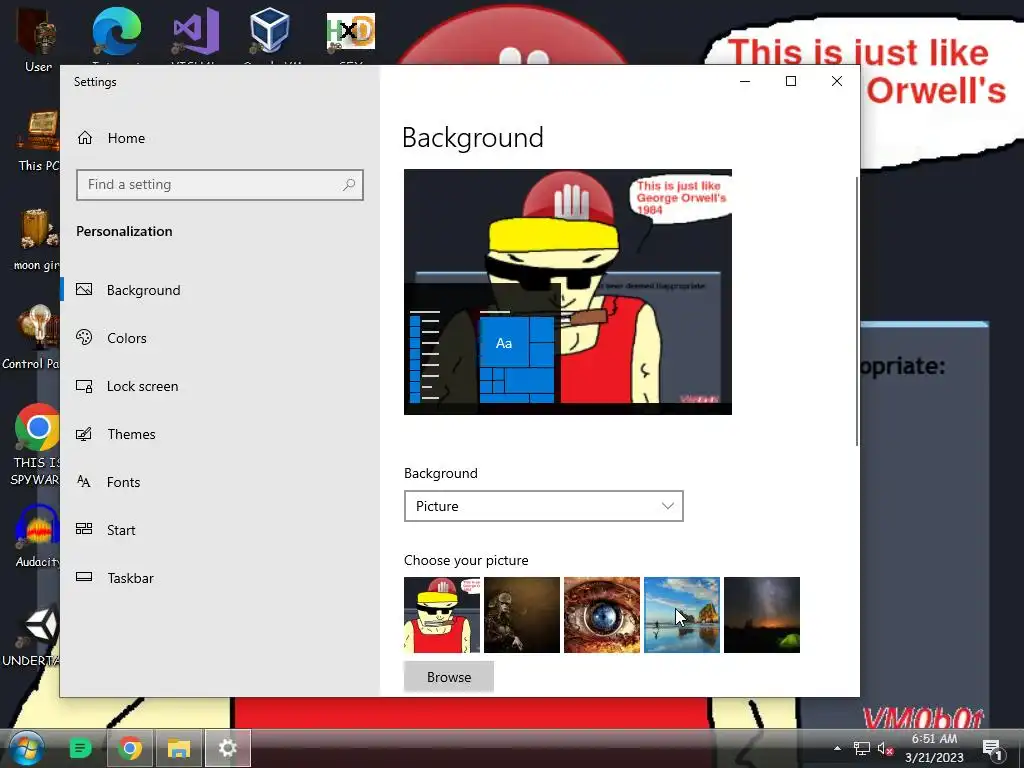Click the Windows Start orb button

[x=25, y=748]
